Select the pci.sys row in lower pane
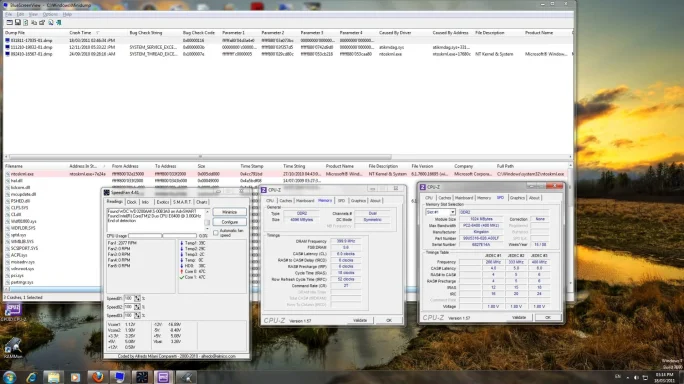The image size is (684, 384). click(x=17, y=276)
